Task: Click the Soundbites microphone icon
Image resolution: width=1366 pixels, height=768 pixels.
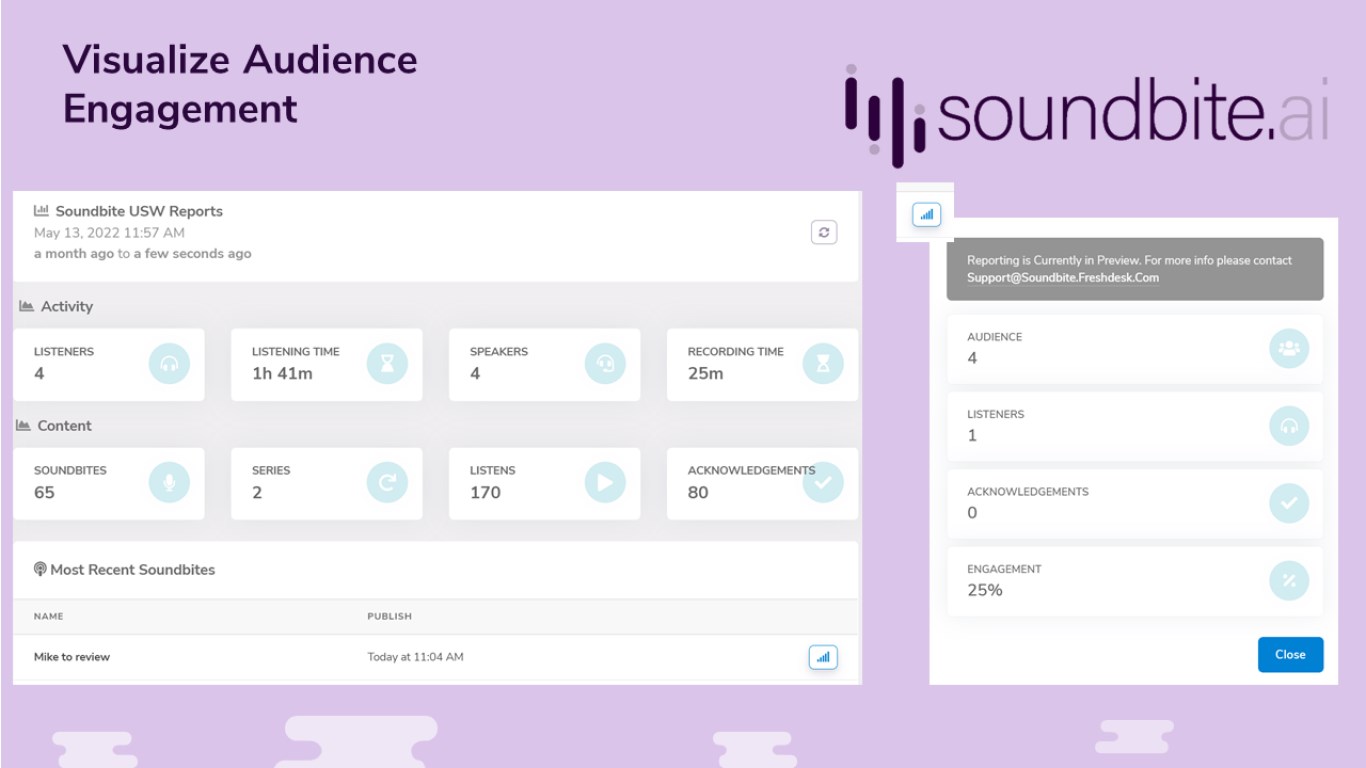Action: coord(169,483)
